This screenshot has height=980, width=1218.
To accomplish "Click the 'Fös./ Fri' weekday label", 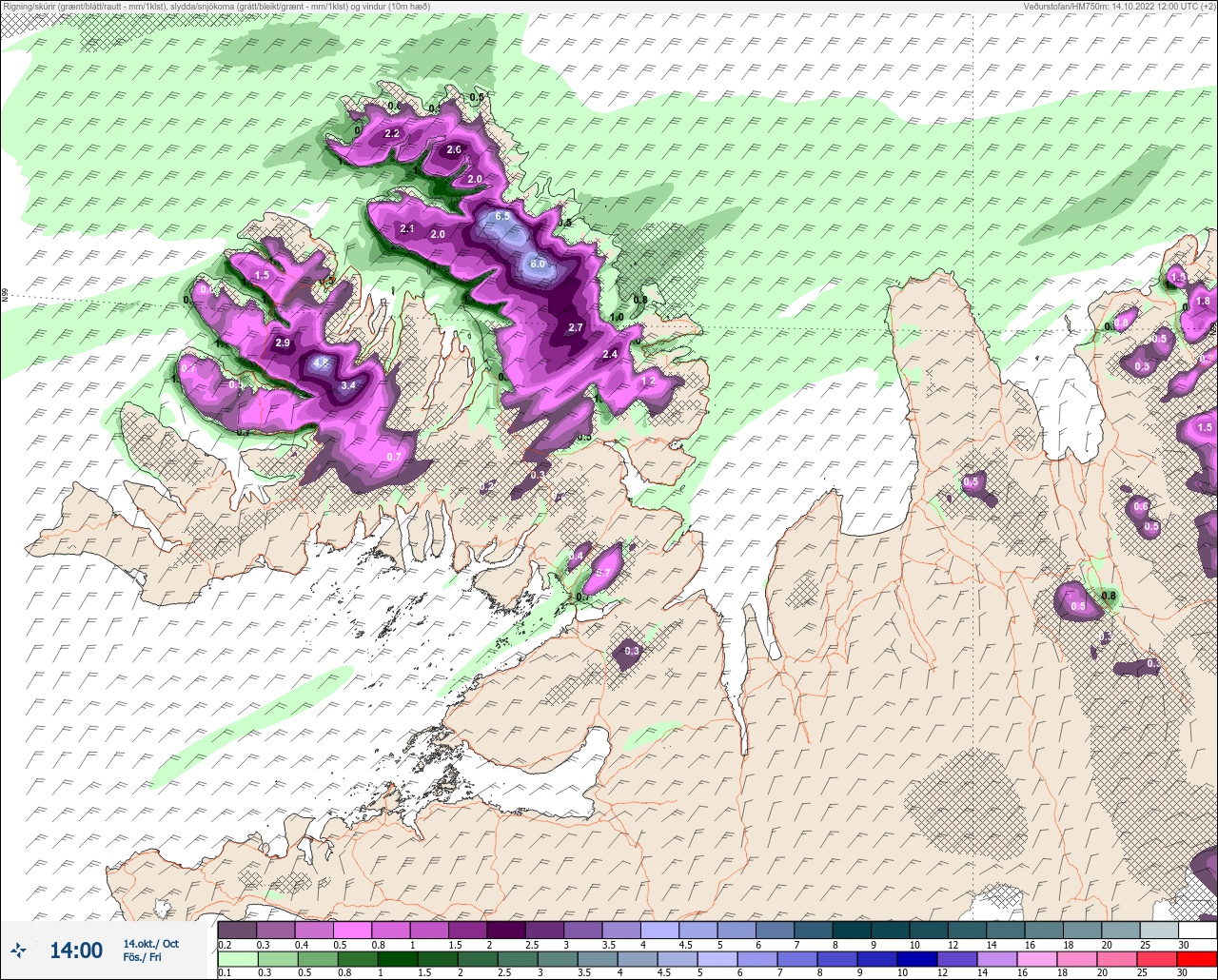I will pyautogui.click(x=142, y=957).
